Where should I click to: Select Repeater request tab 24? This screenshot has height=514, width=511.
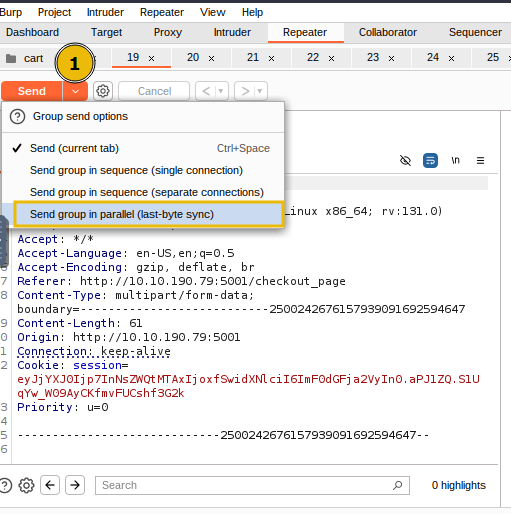point(433,57)
